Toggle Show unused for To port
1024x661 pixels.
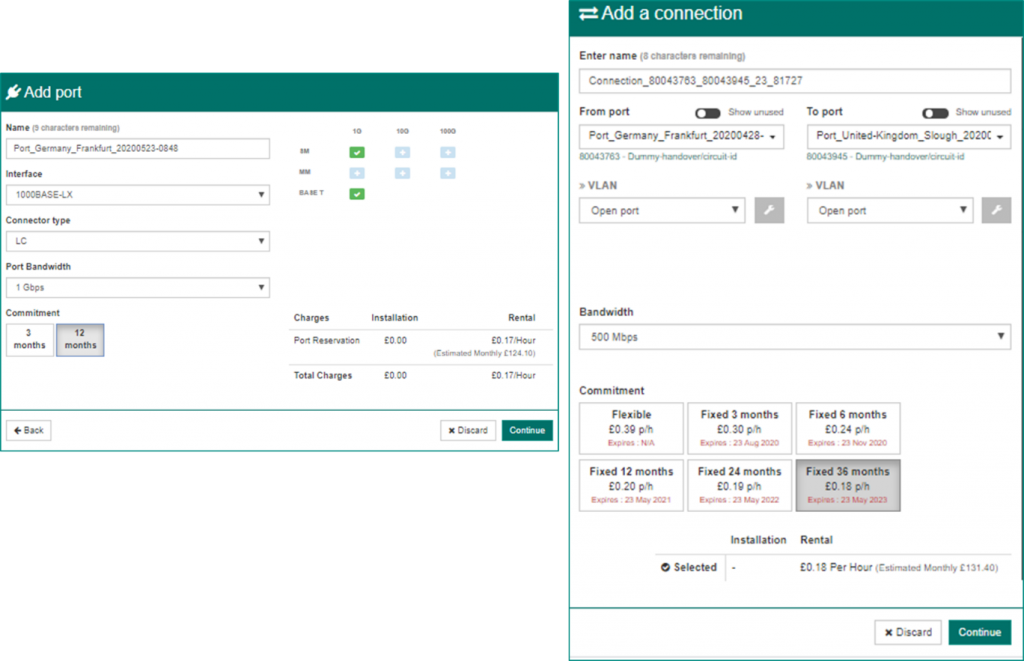(935, 113)
